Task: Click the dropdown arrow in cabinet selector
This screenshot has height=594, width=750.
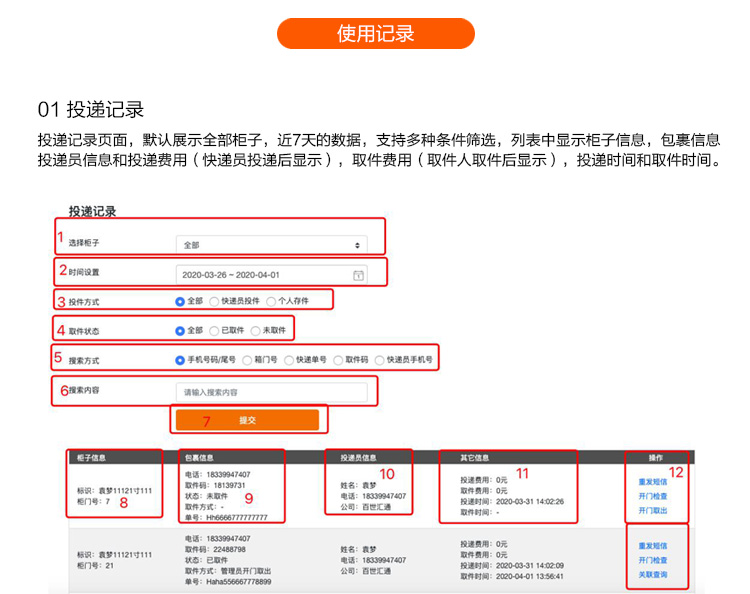Action: 357,245
